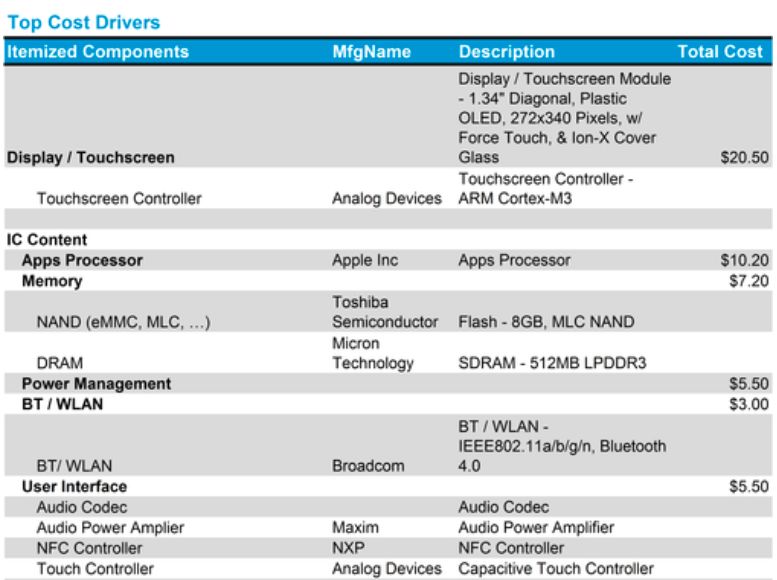This screenshot has height=580, width=777.
Task: Click the 'Description' column header
Action: tap(506, 52)
